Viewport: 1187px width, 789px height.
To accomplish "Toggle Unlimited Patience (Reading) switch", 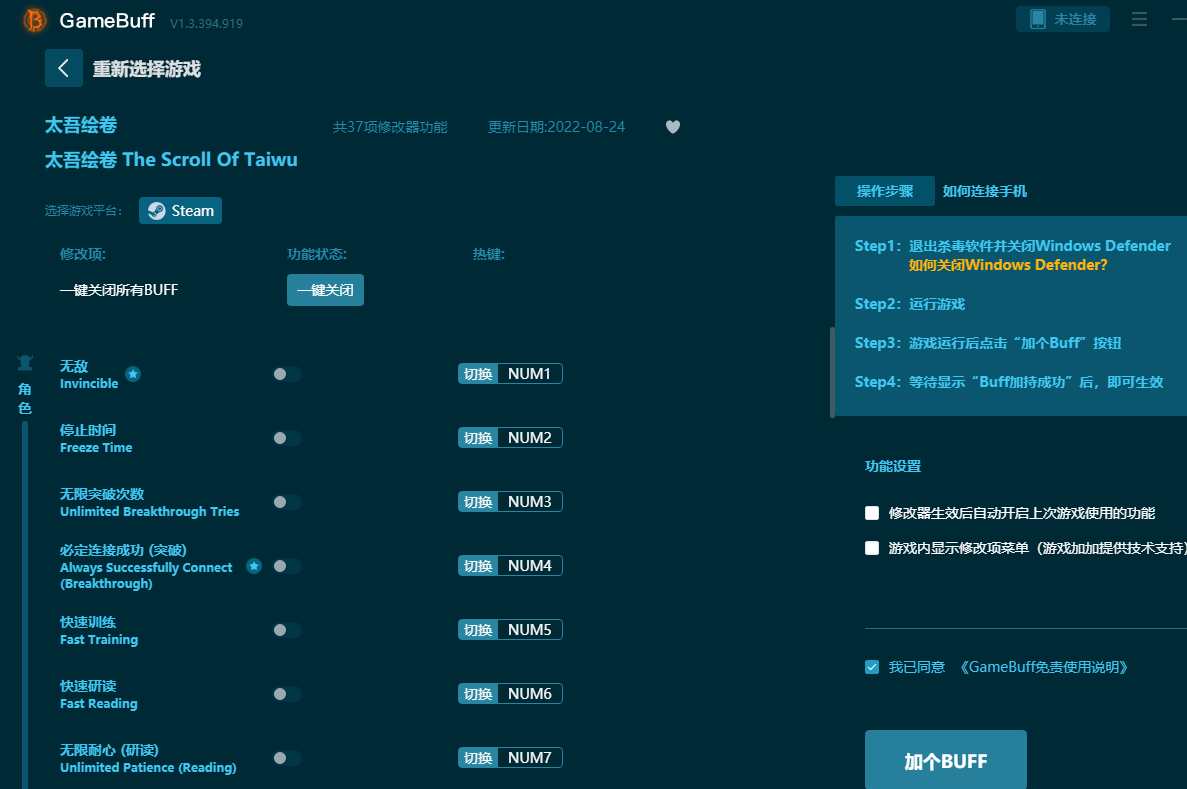I will (x=287, y=758).
